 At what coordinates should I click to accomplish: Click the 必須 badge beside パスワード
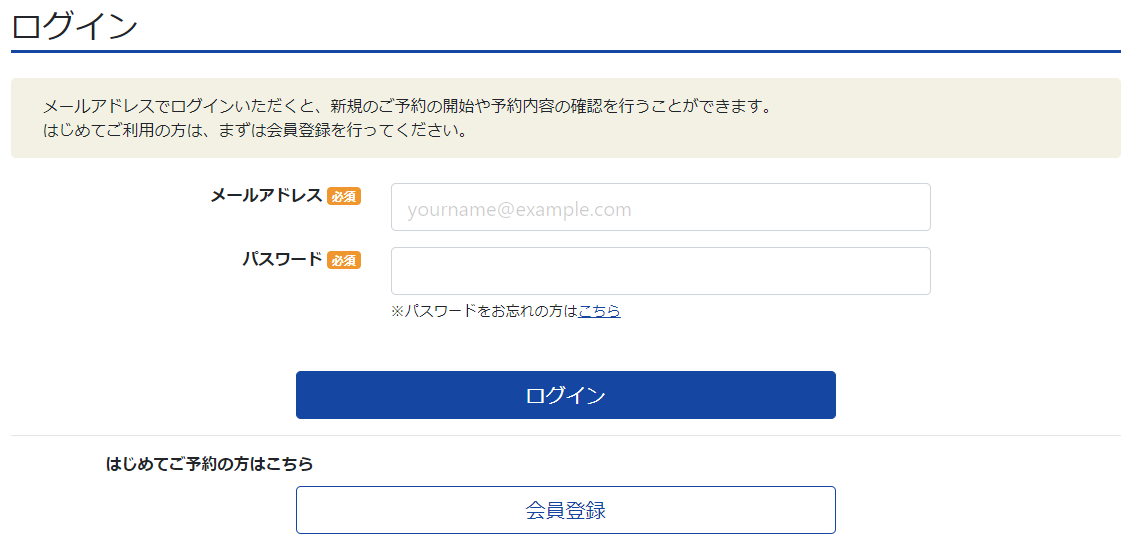[x=343, y=261]
